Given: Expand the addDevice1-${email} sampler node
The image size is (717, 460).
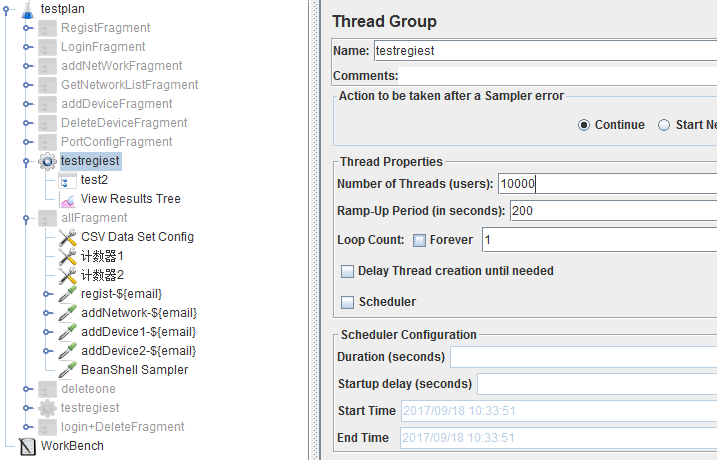Looking at the screenshot, I should coord(48,332).
